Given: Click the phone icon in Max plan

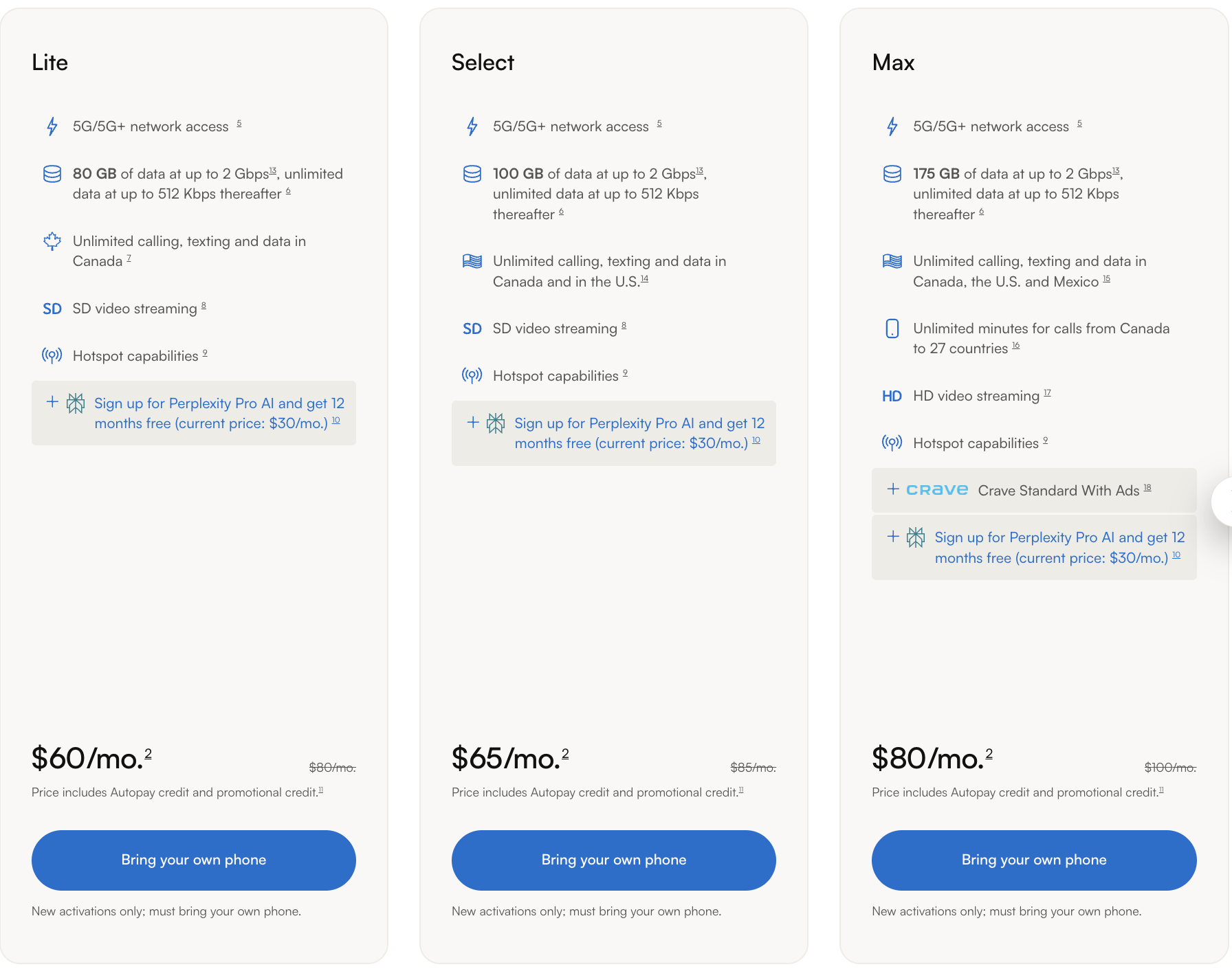Looking at the screenshot, I should [892, 328].
